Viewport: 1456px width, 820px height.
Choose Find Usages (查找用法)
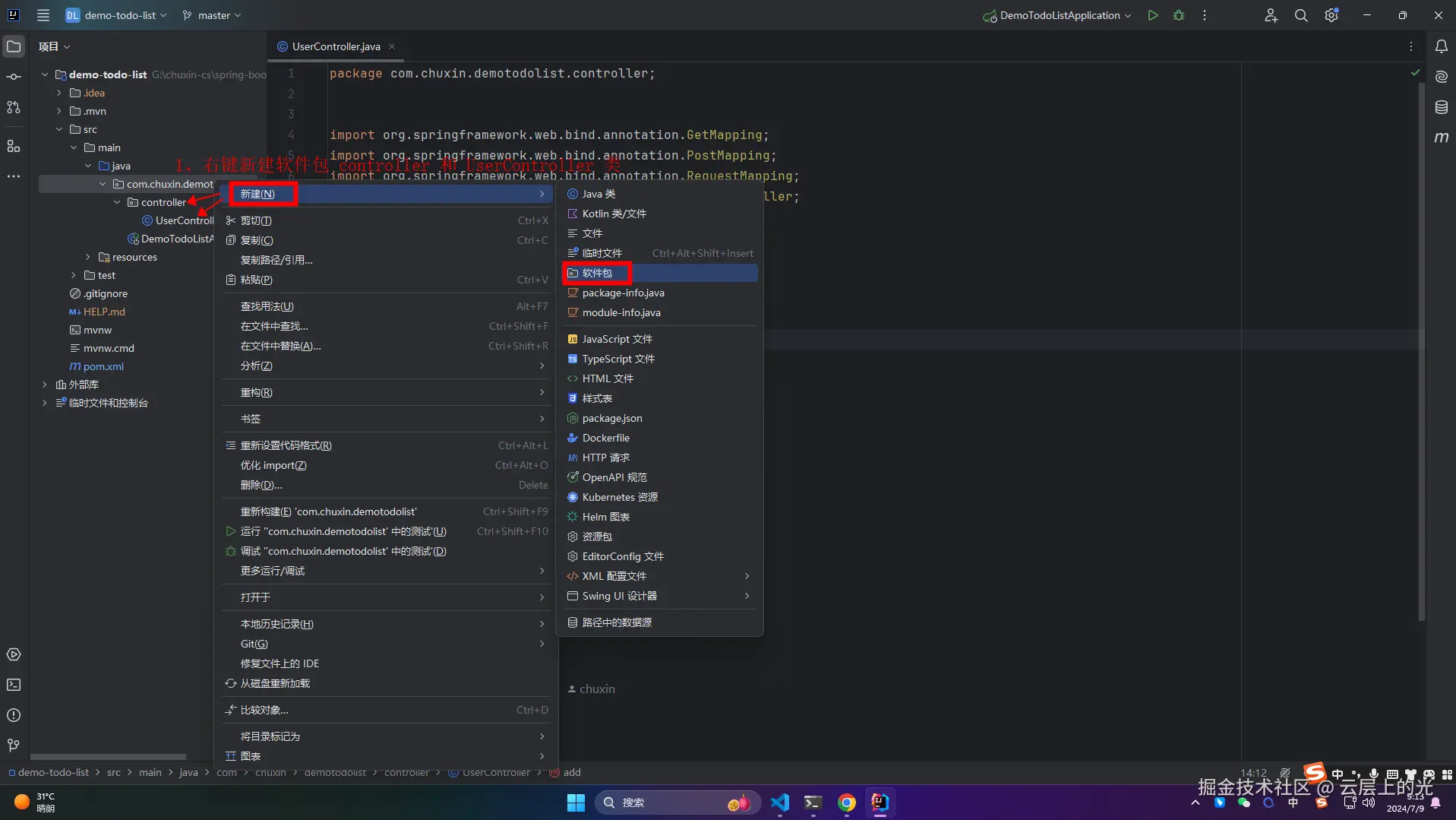387,306
